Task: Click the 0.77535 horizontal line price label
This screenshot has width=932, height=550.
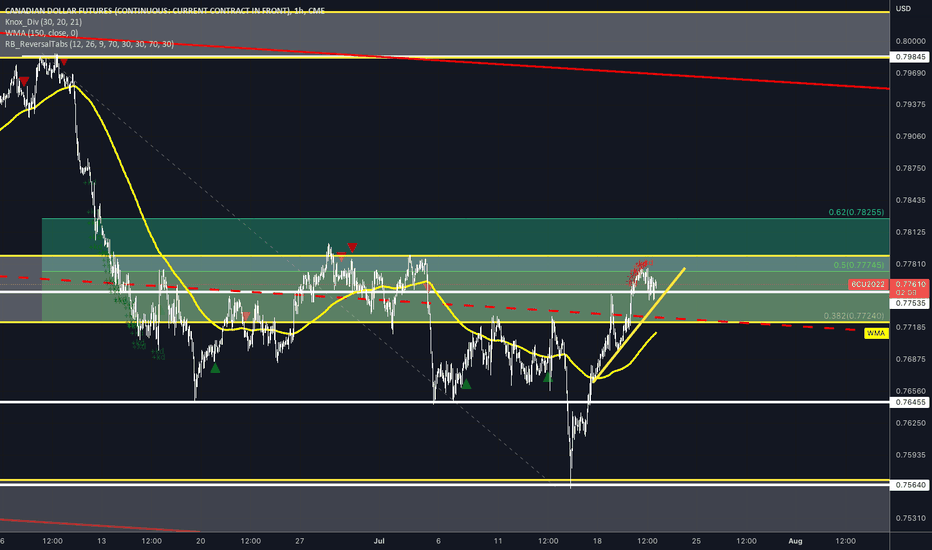Action: pyautogui.click(x=910, y=303)
